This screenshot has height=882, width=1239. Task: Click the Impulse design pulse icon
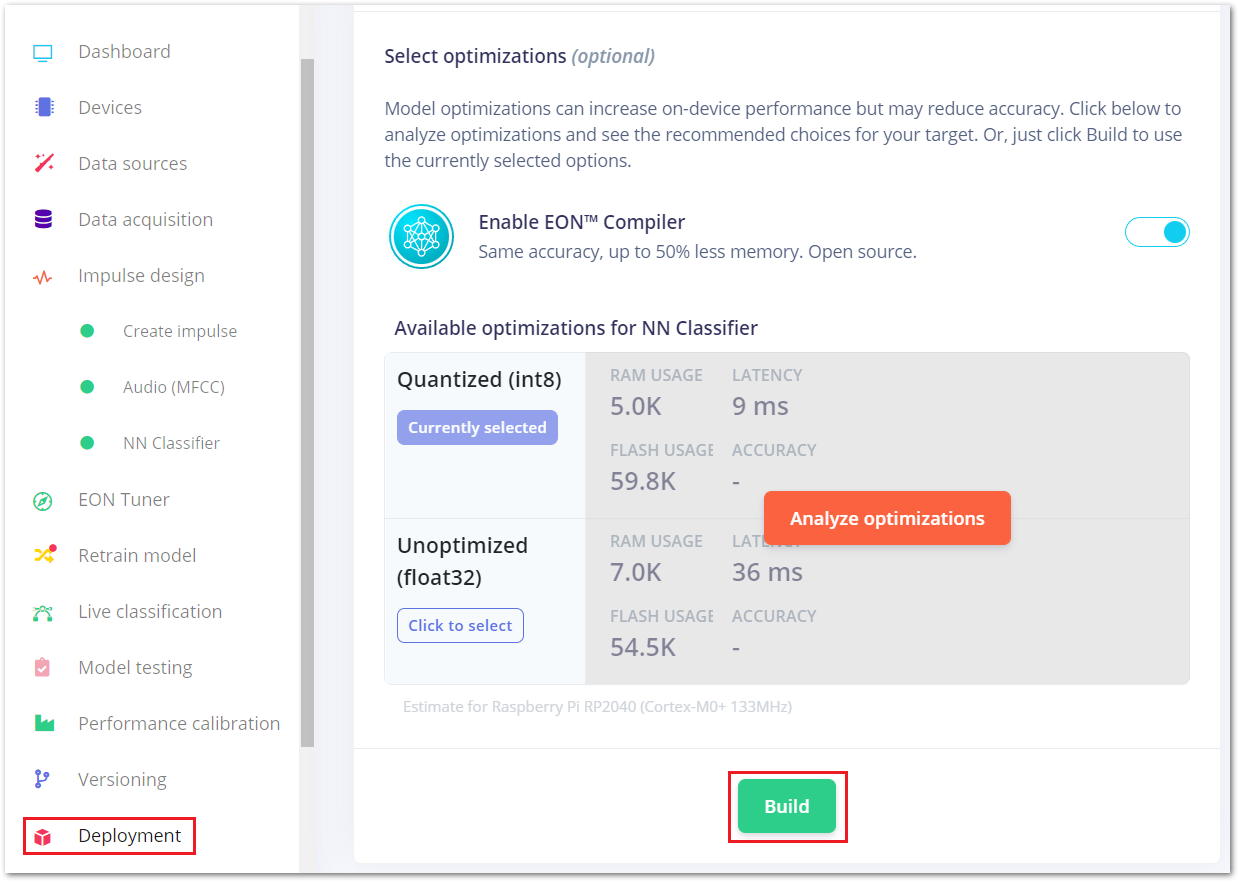point(43,277)
